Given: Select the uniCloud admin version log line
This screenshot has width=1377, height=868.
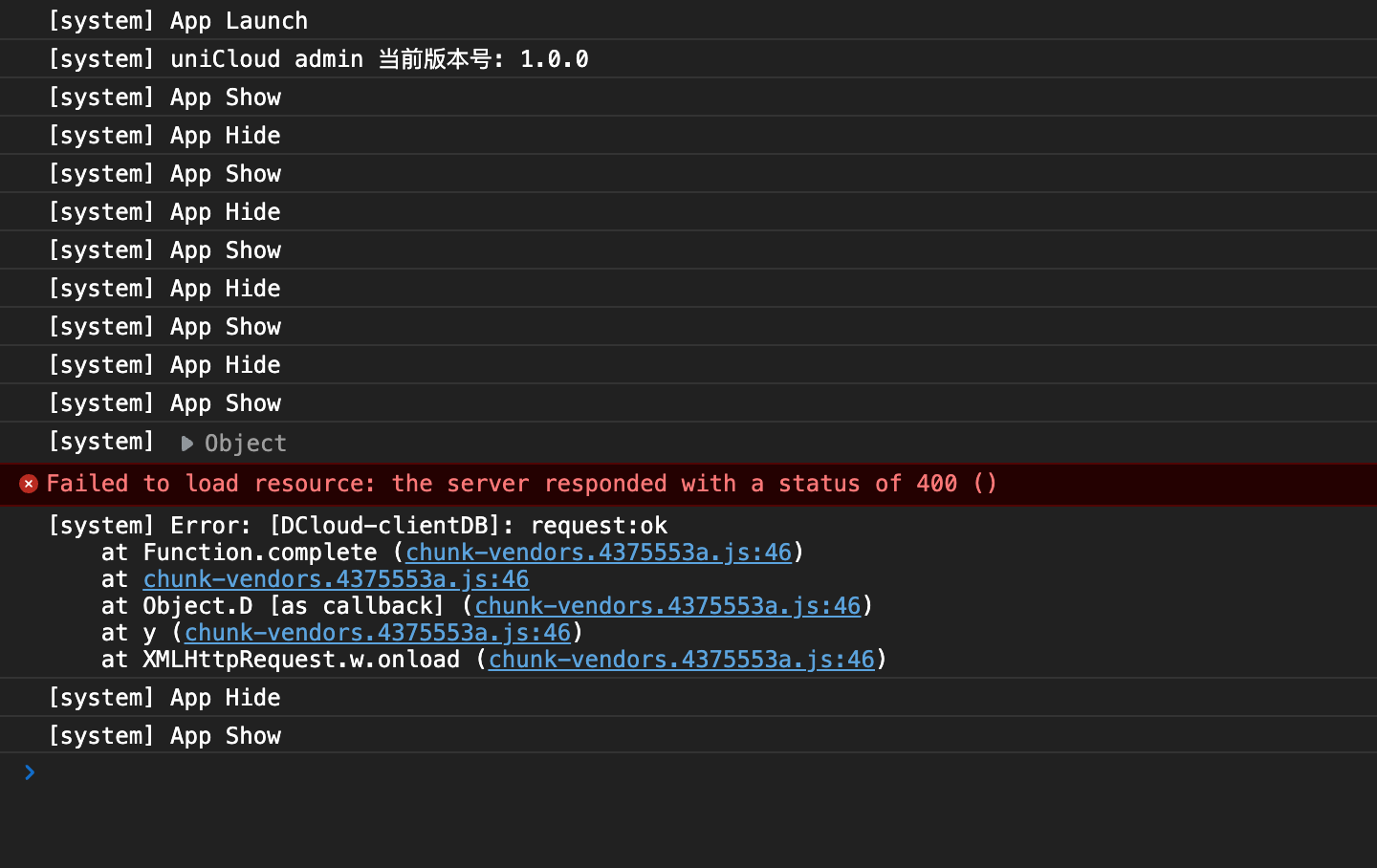Looking at the screenshot, I should [317, 59].
